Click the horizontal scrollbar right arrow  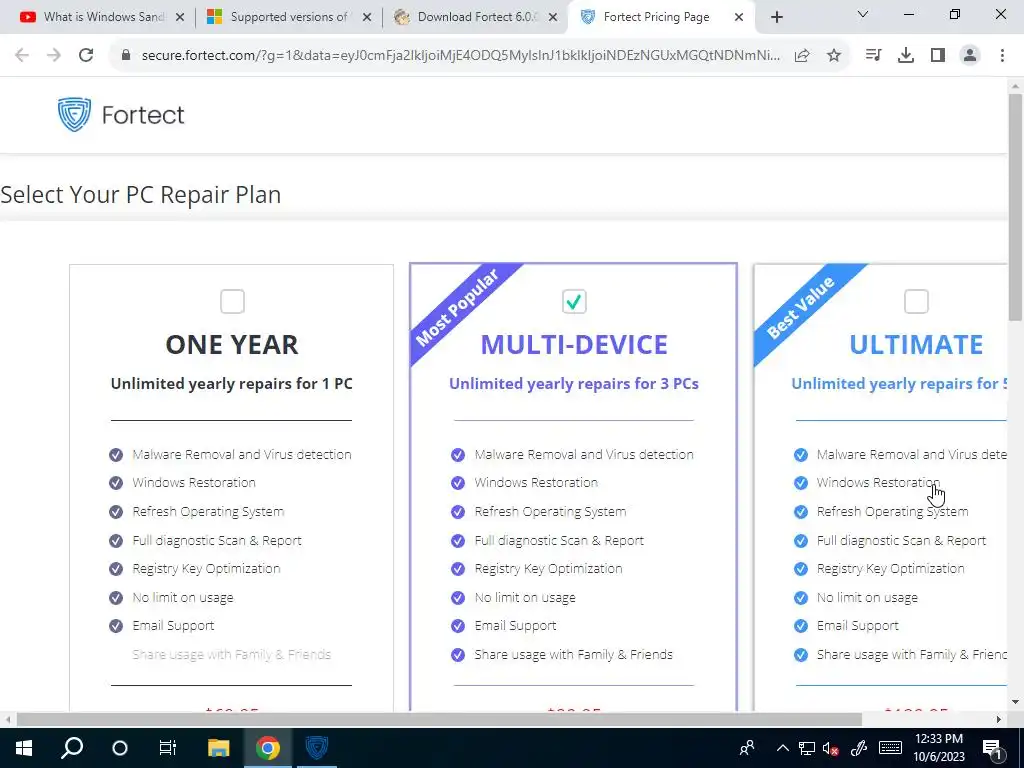(999, 720)
